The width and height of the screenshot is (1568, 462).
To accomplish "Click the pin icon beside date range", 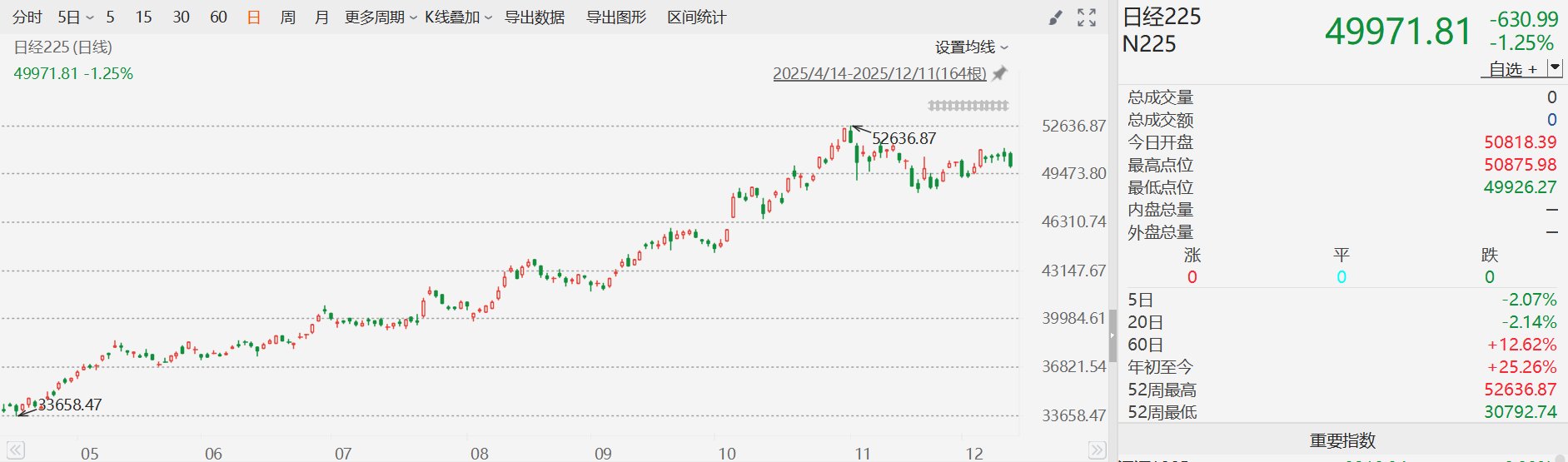I will pyautogui.click(x=1000, y=73).
